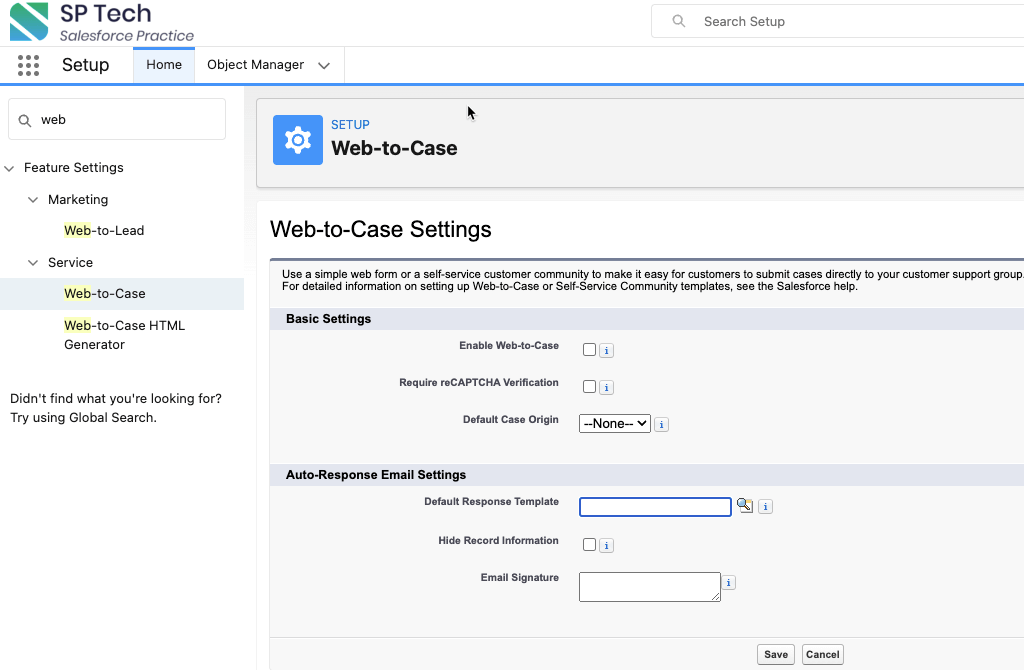Image resolution: width=1024 pixels, height=670 pixels.
Task: Expand the Object Manager tab chevron menu
Action: click(x=324, y=66)
